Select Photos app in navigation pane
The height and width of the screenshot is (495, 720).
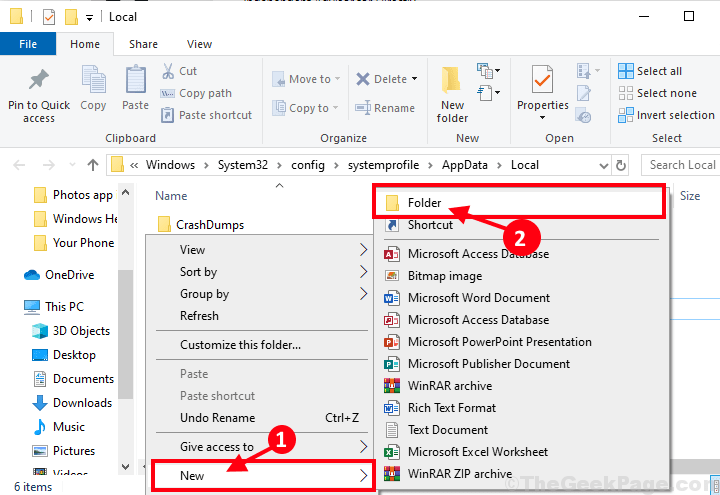coord(74,195)
